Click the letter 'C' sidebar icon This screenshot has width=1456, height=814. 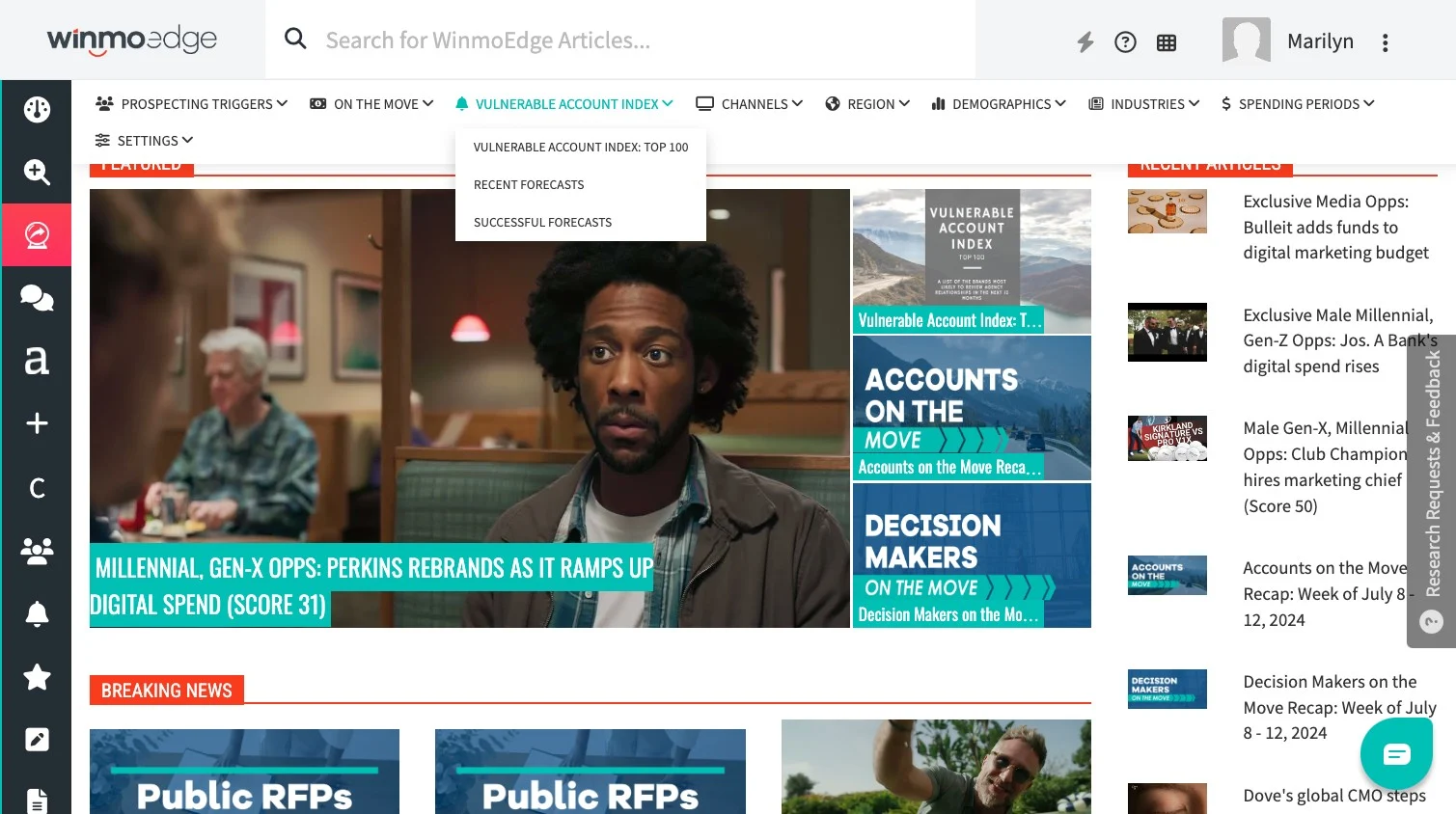pos(37,488)
